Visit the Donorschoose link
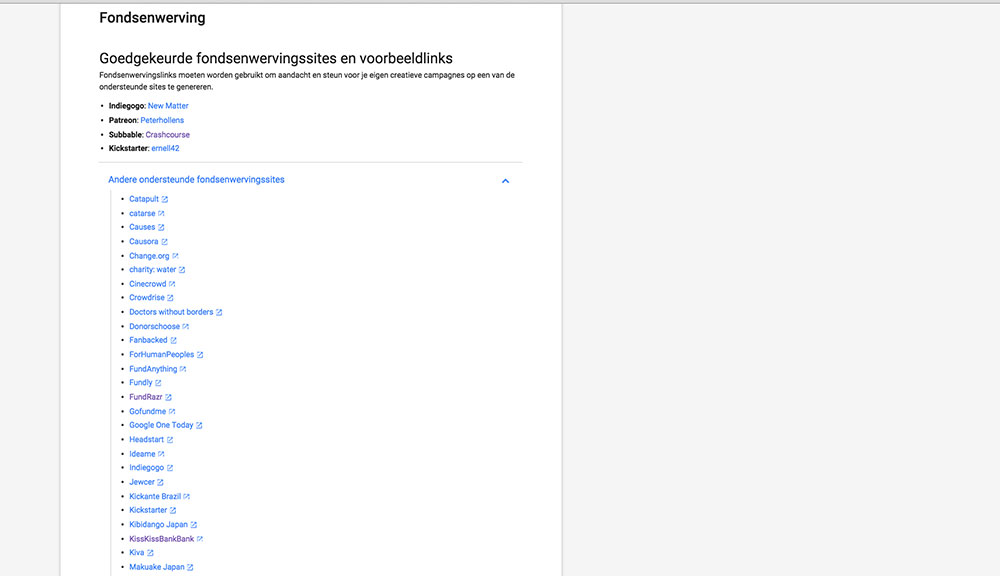 pyautogui.click(x=154, y=327)
